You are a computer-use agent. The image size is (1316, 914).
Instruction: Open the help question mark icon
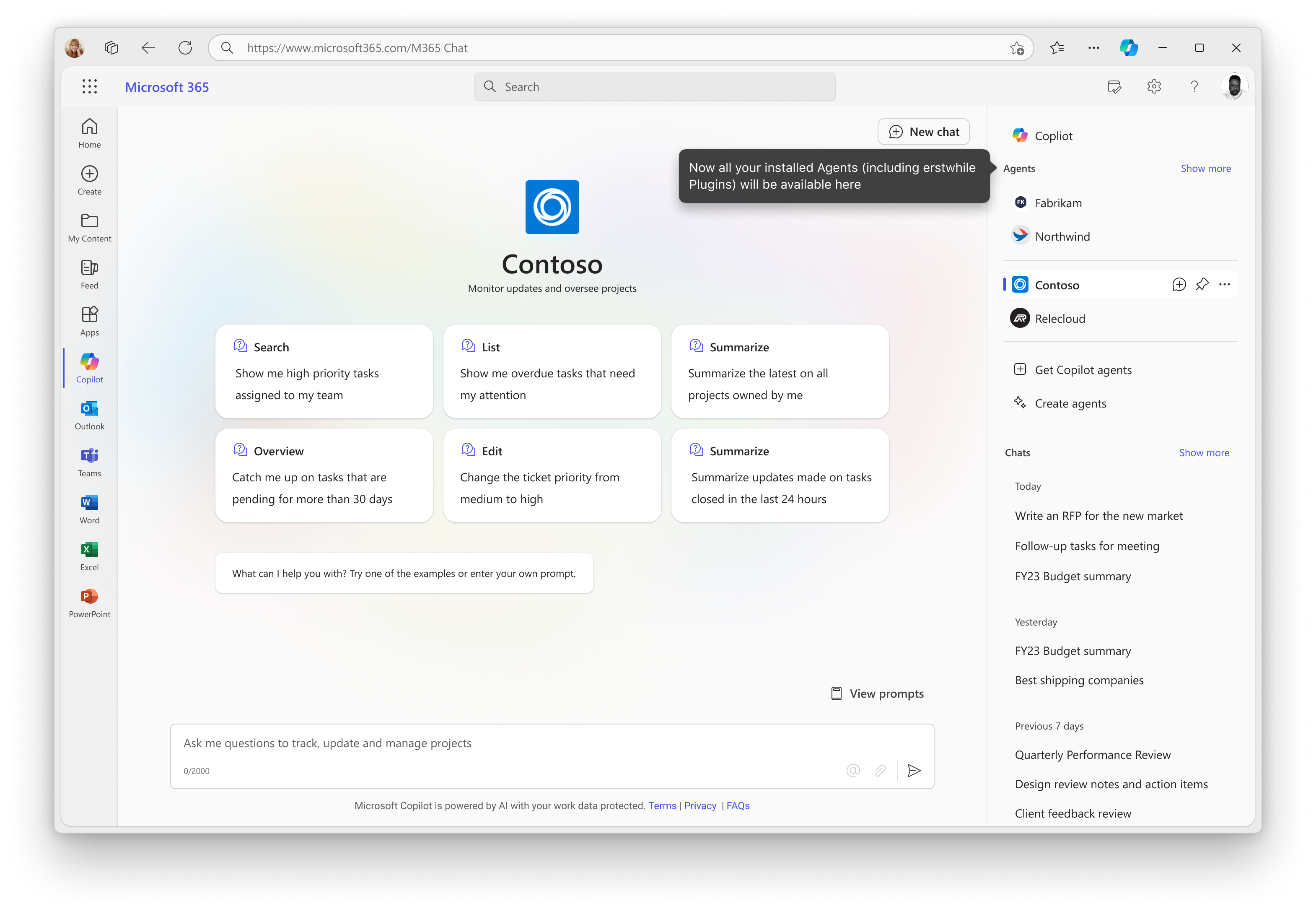pos(1194,86)
